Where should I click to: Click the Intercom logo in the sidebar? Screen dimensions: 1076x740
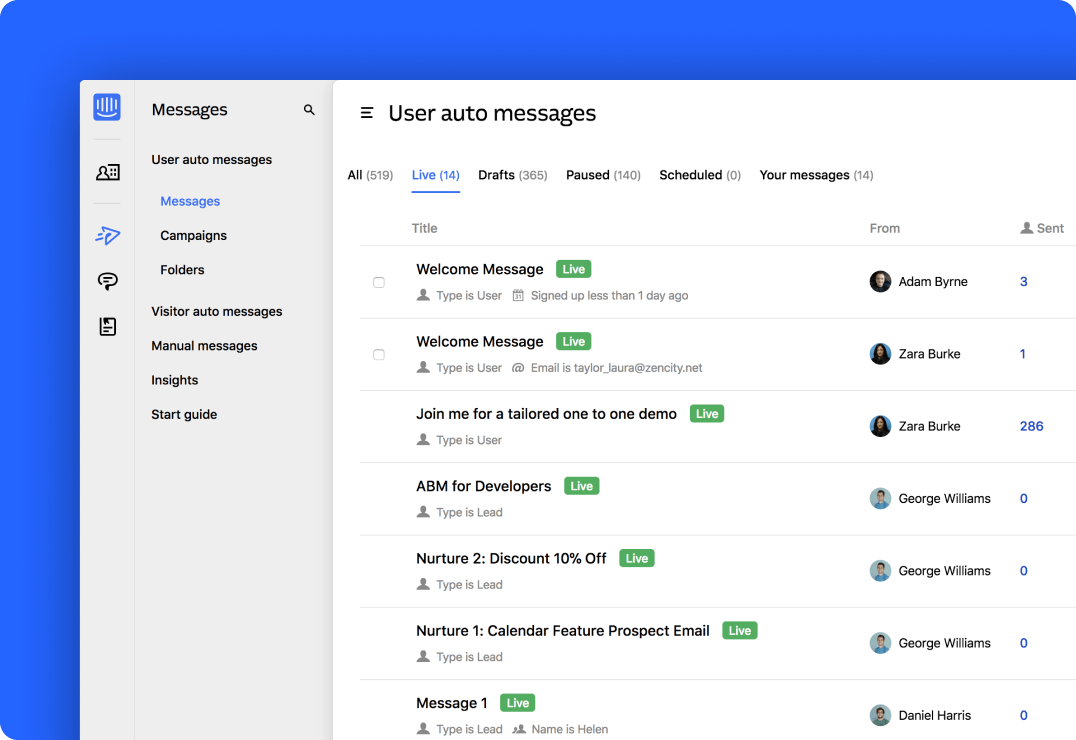(106, 106)
